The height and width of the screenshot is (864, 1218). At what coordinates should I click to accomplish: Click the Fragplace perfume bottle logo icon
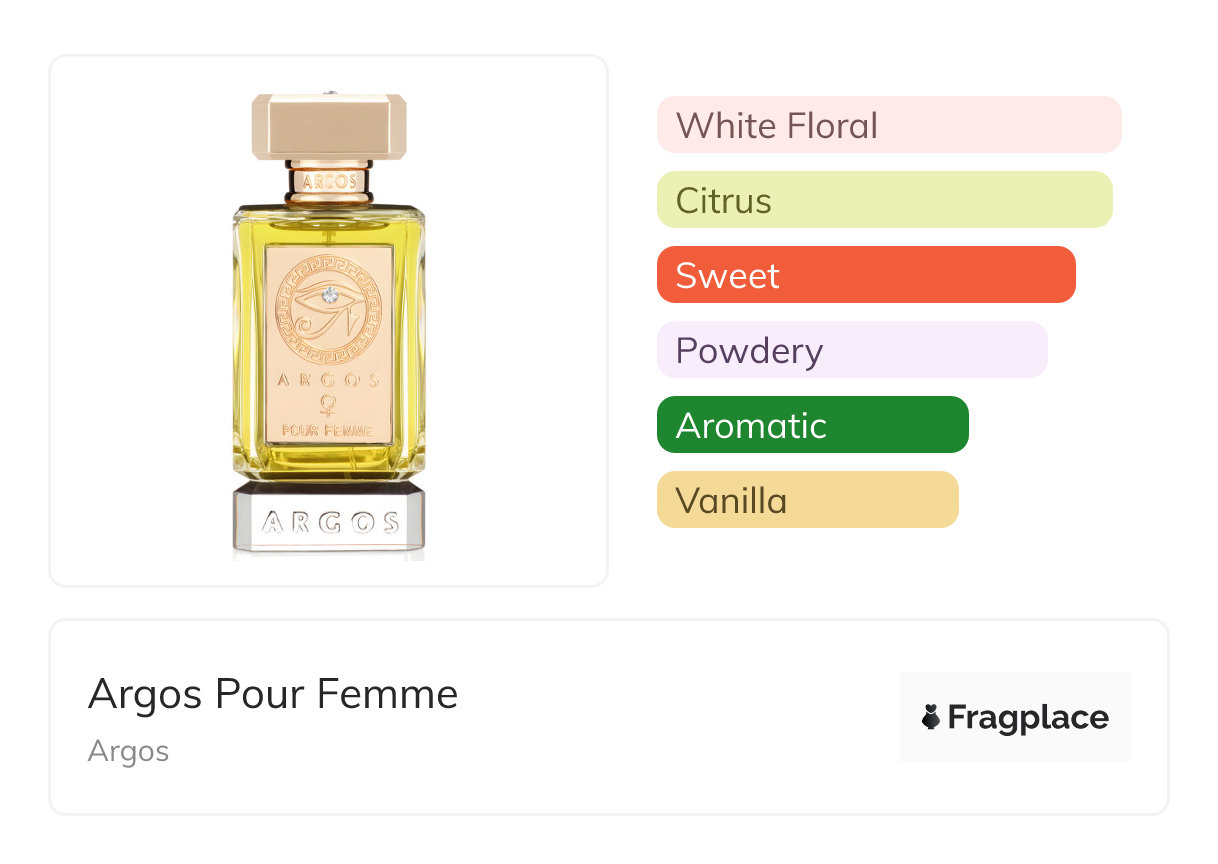pyautogui.click(x=932, y=717)
